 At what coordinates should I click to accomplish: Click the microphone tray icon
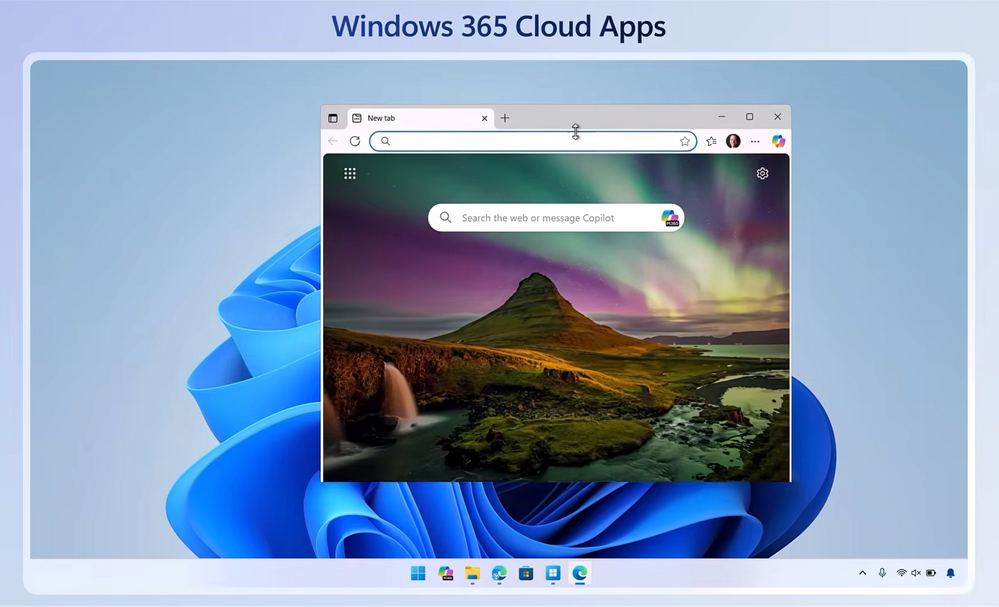[882, 573]
